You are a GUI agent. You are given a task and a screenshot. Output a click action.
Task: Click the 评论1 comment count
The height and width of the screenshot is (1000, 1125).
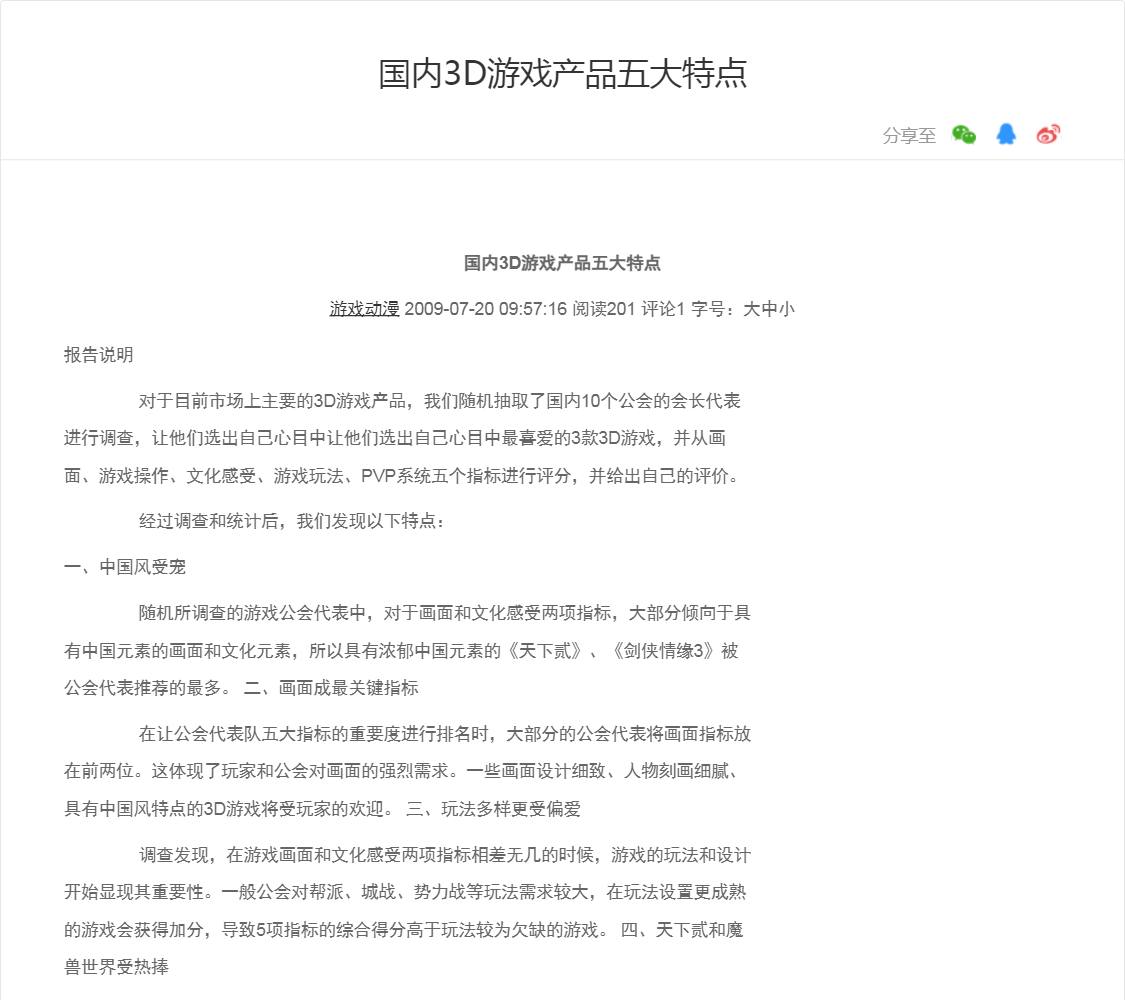(x=663, y=308)
